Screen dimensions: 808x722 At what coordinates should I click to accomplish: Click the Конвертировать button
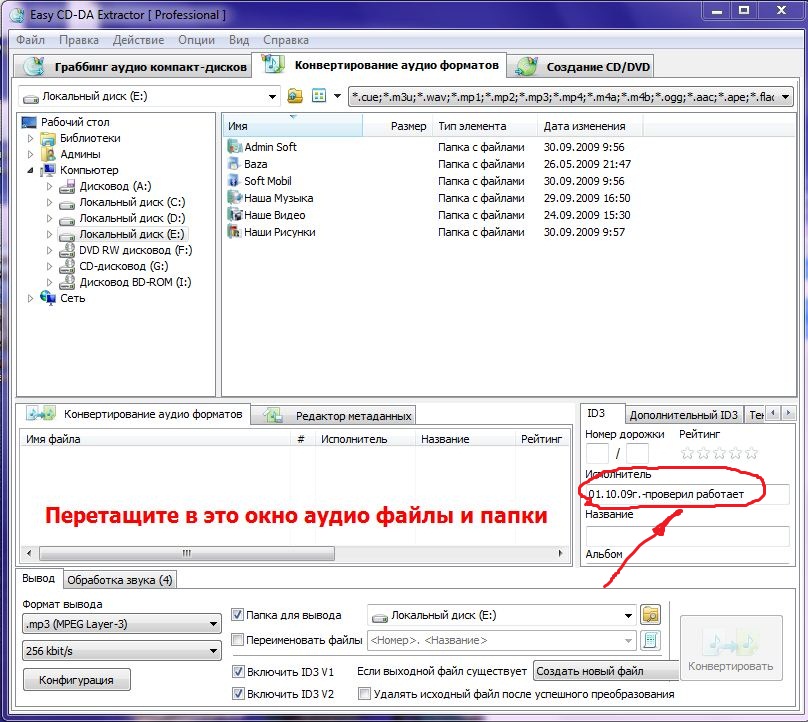tap(731, 649)
